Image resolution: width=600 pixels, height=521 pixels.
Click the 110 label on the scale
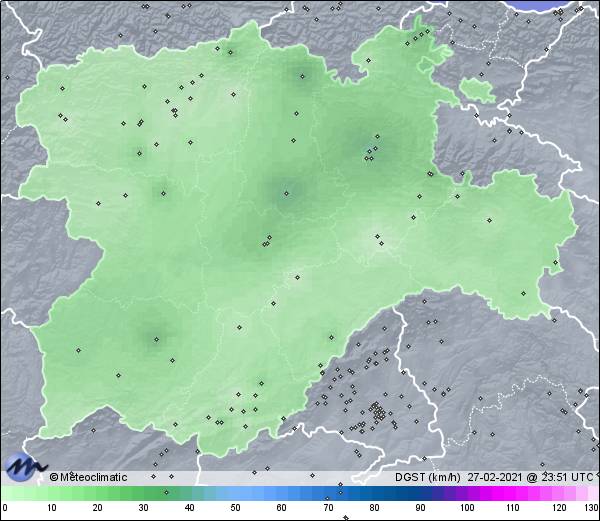pyautogui.click(x=513, y=508)
